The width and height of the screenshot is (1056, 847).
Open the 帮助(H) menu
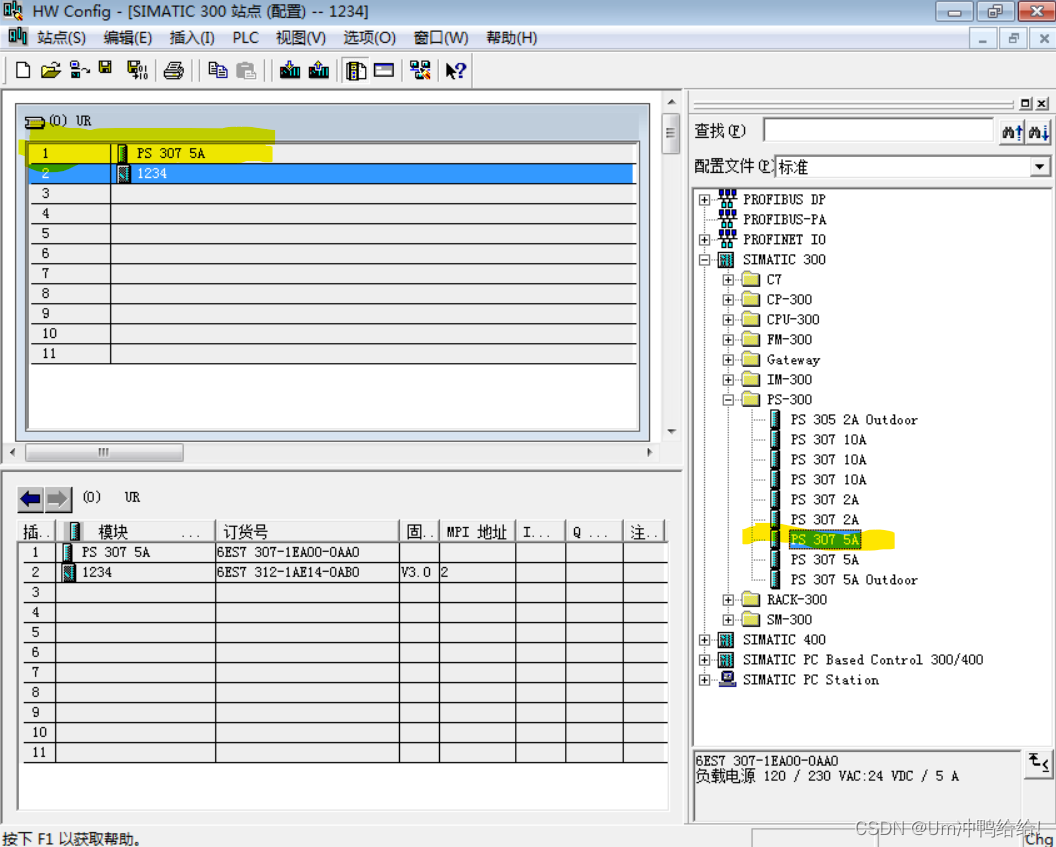[x=511, y=38]
